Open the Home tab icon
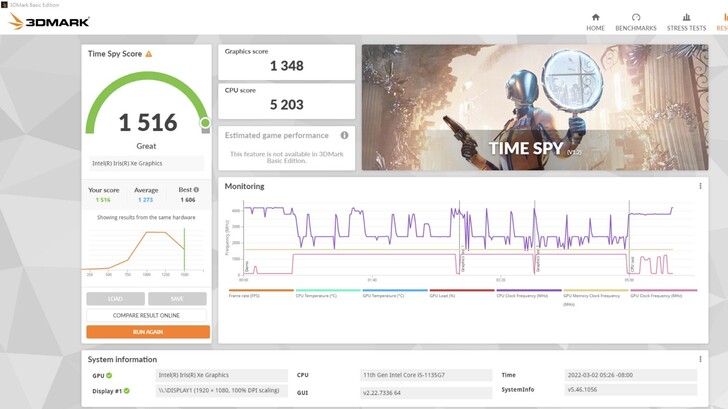 pos(595,17)
